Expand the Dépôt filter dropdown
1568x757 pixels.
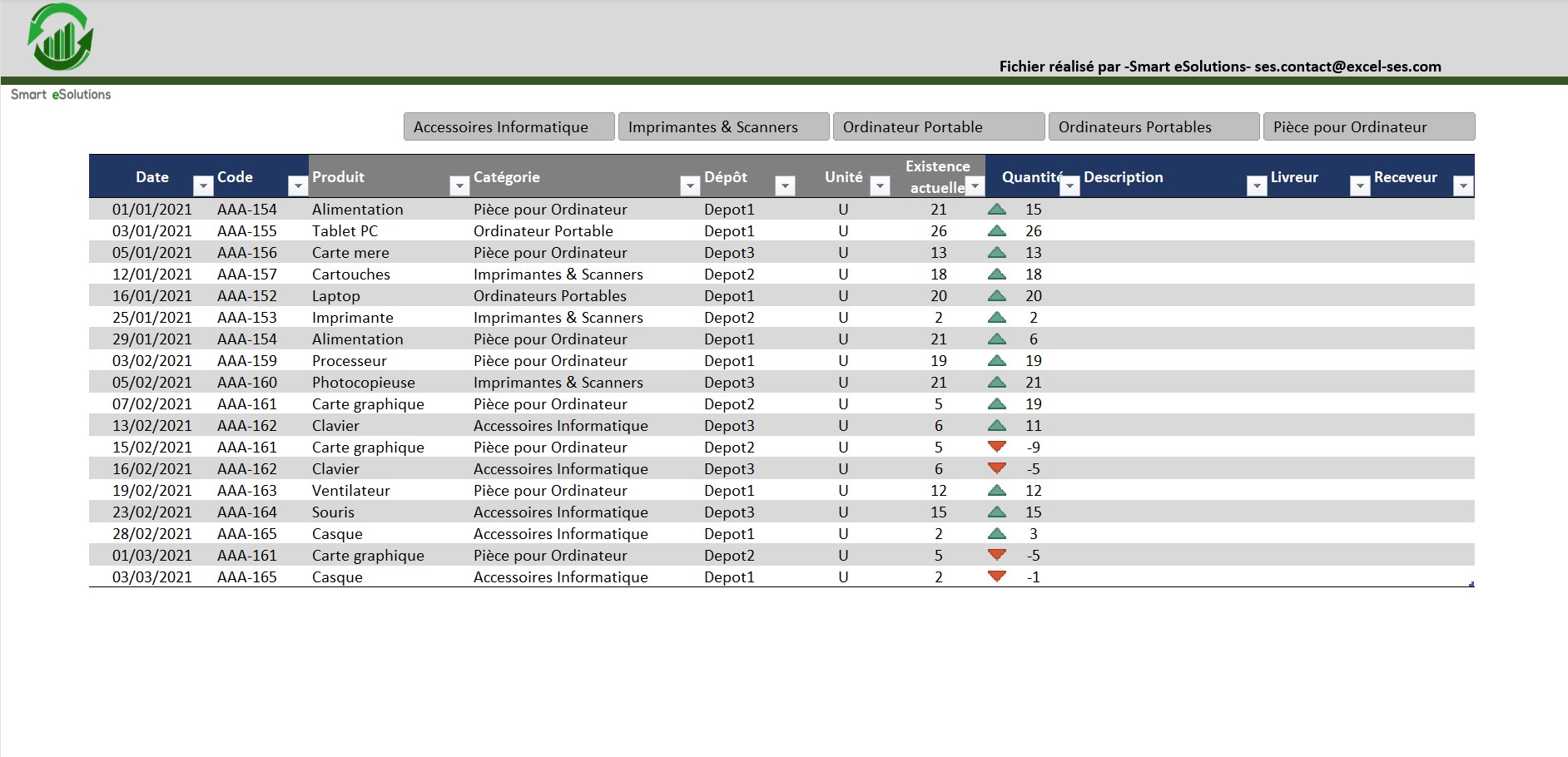click(784, 186)
